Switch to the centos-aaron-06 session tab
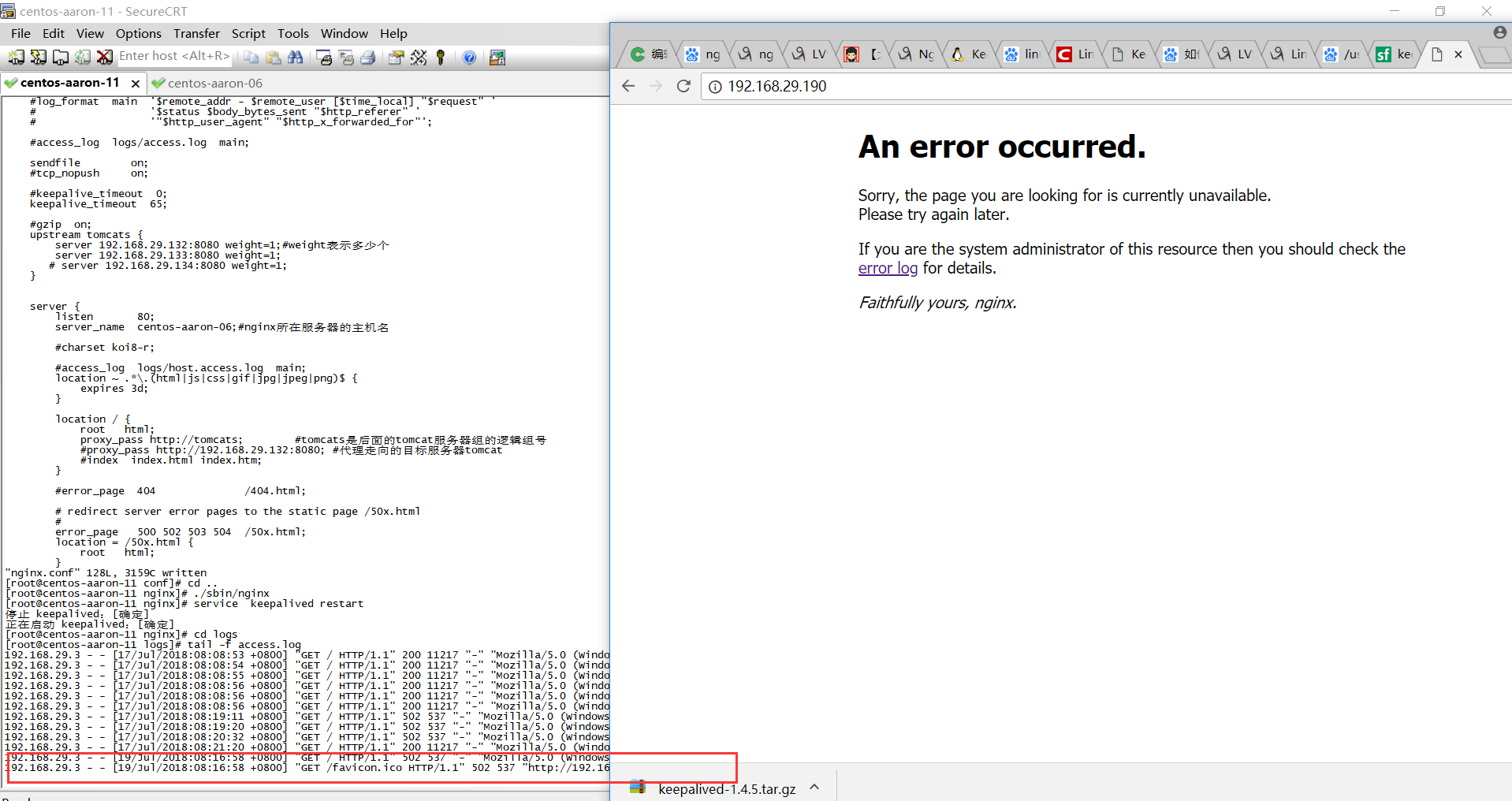The width and height of the screenshot is (1512, 801). click(x=207, y=83)
